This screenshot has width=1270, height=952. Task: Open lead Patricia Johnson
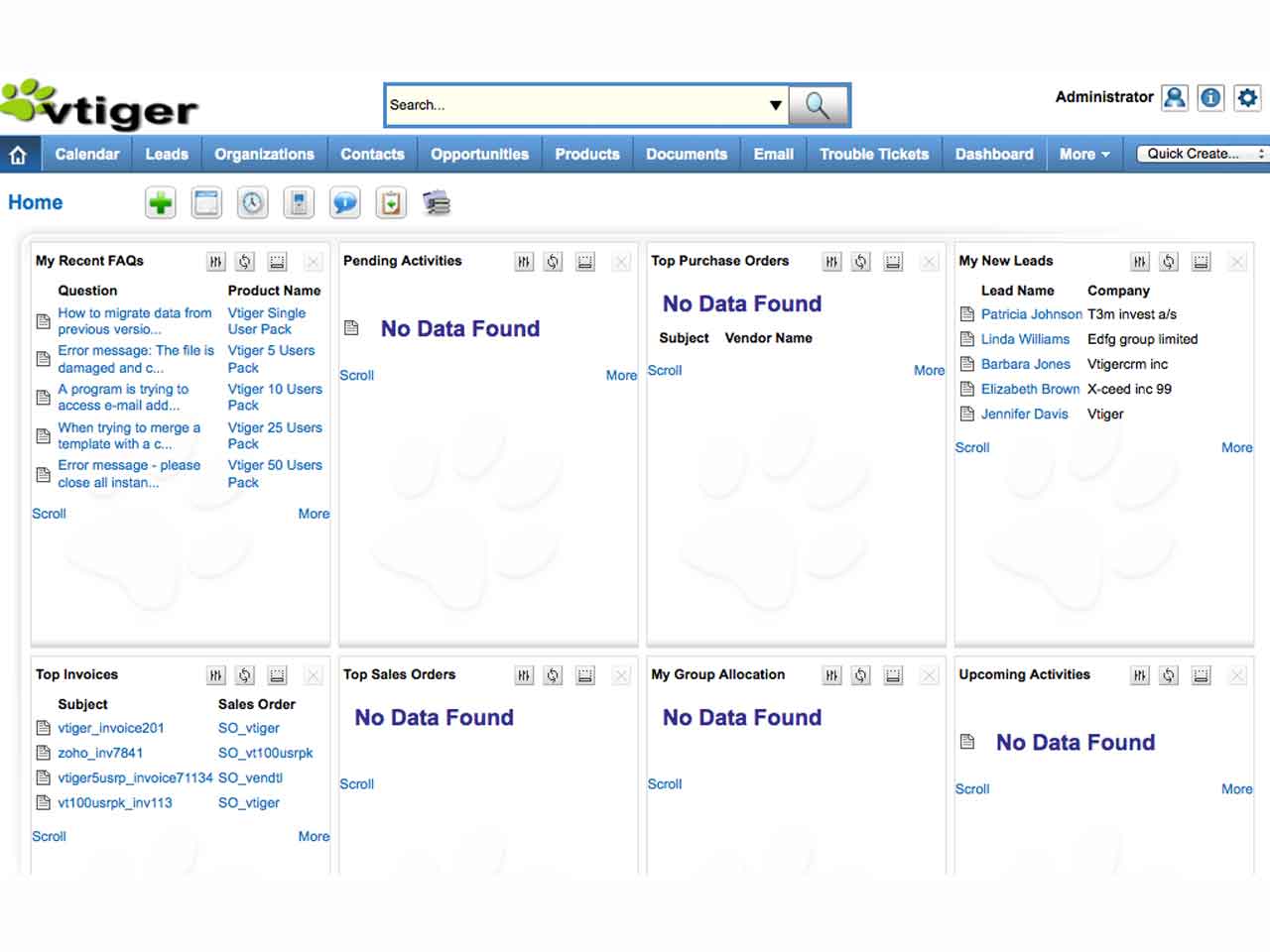tap(1032, 314)
